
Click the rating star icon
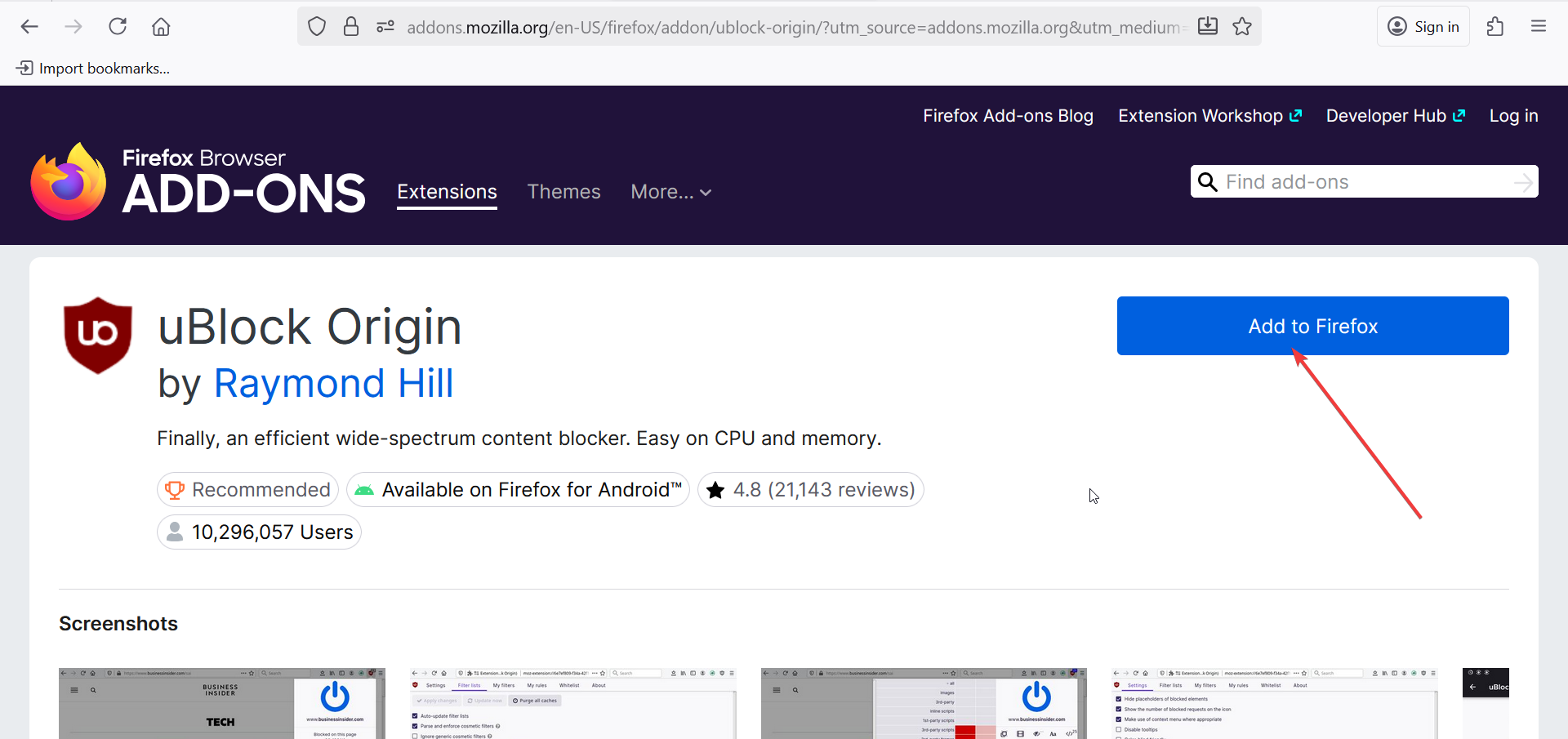715,490
